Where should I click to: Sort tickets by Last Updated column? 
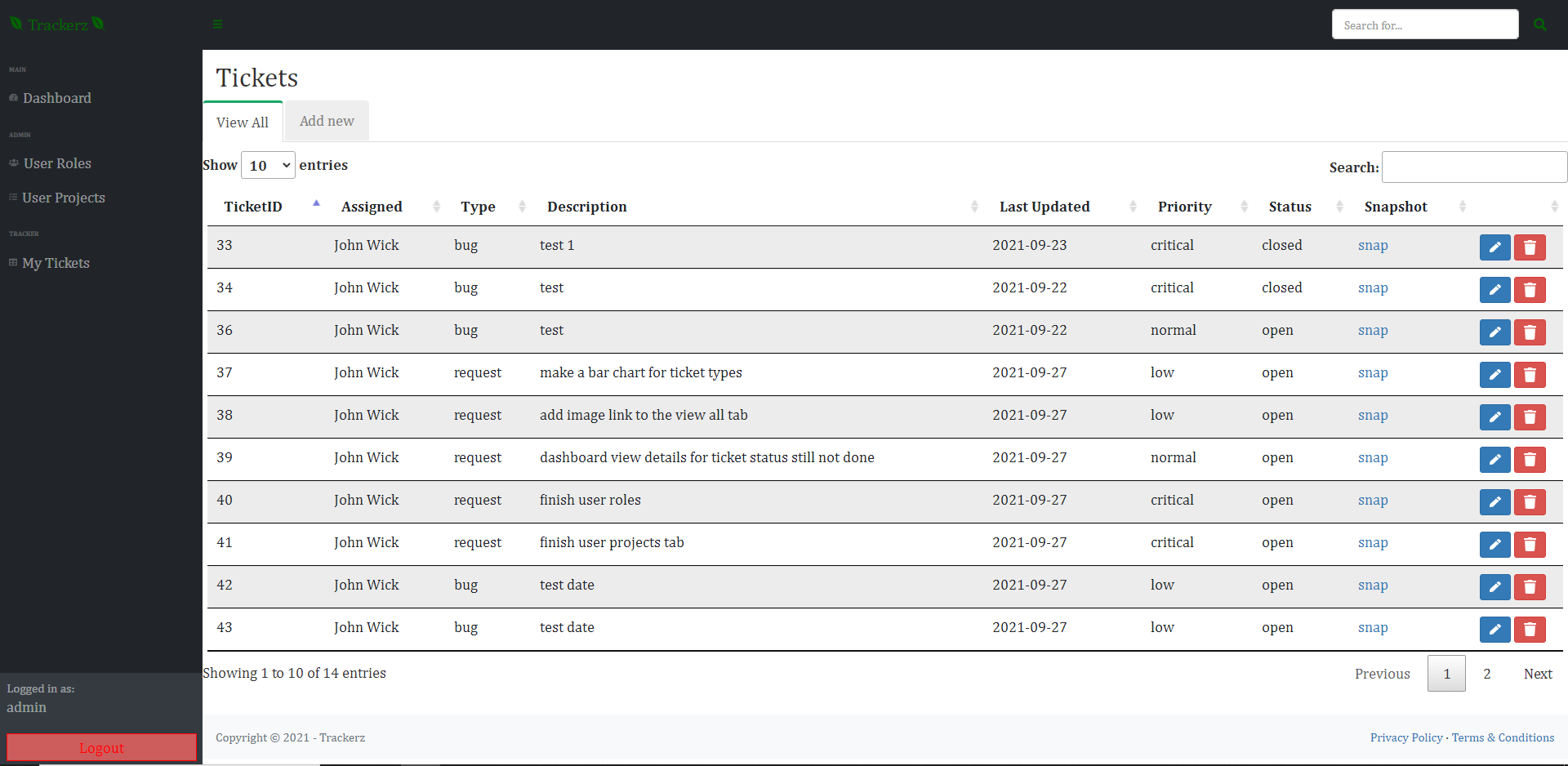[x=1065, y=207]
